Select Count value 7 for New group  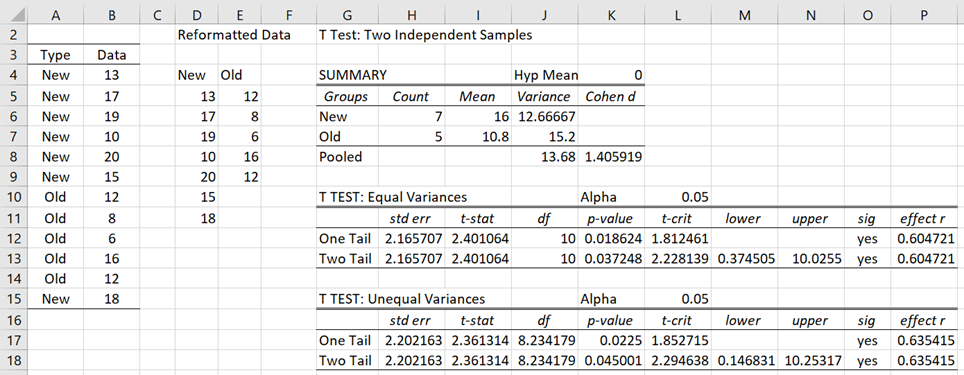click(x=411, y=116)
